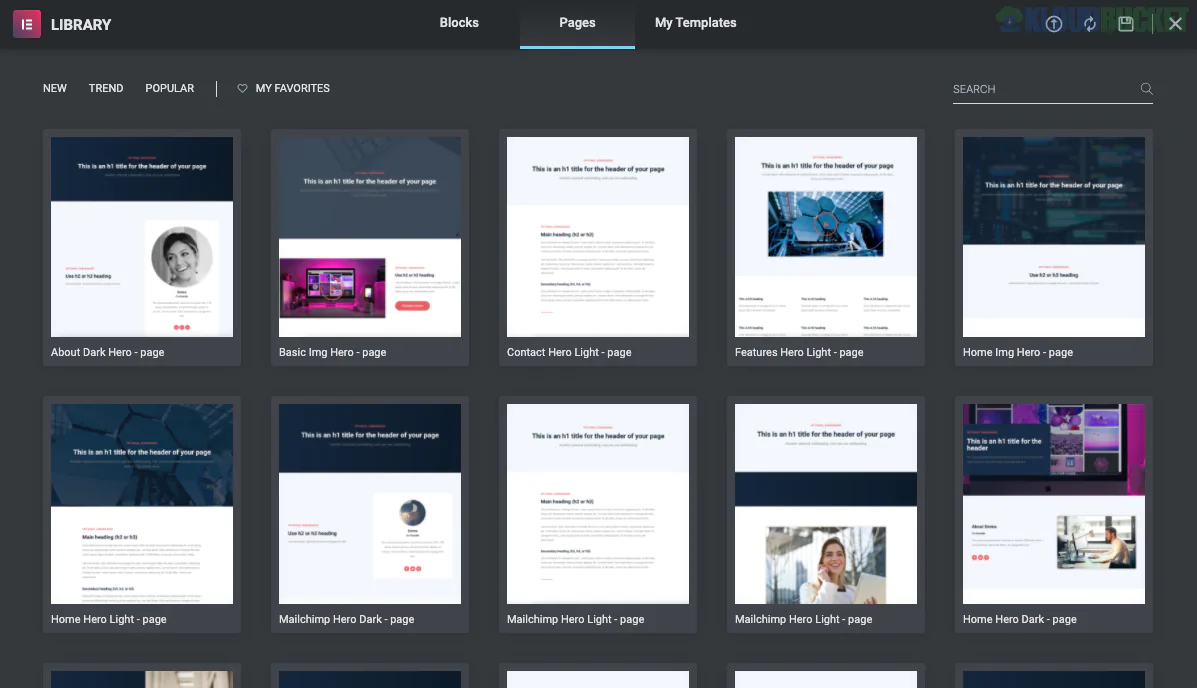Screen dimensions: 1197x688
Task: Open the About Dark Hero page template
Action: click(141, 236)
